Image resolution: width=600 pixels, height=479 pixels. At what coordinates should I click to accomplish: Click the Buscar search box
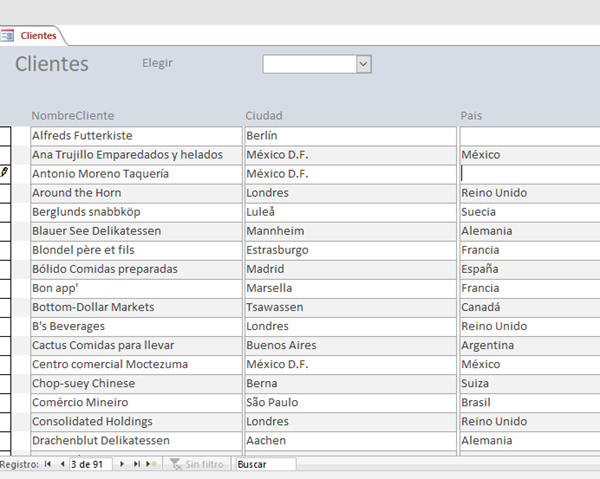coord(265,464)
